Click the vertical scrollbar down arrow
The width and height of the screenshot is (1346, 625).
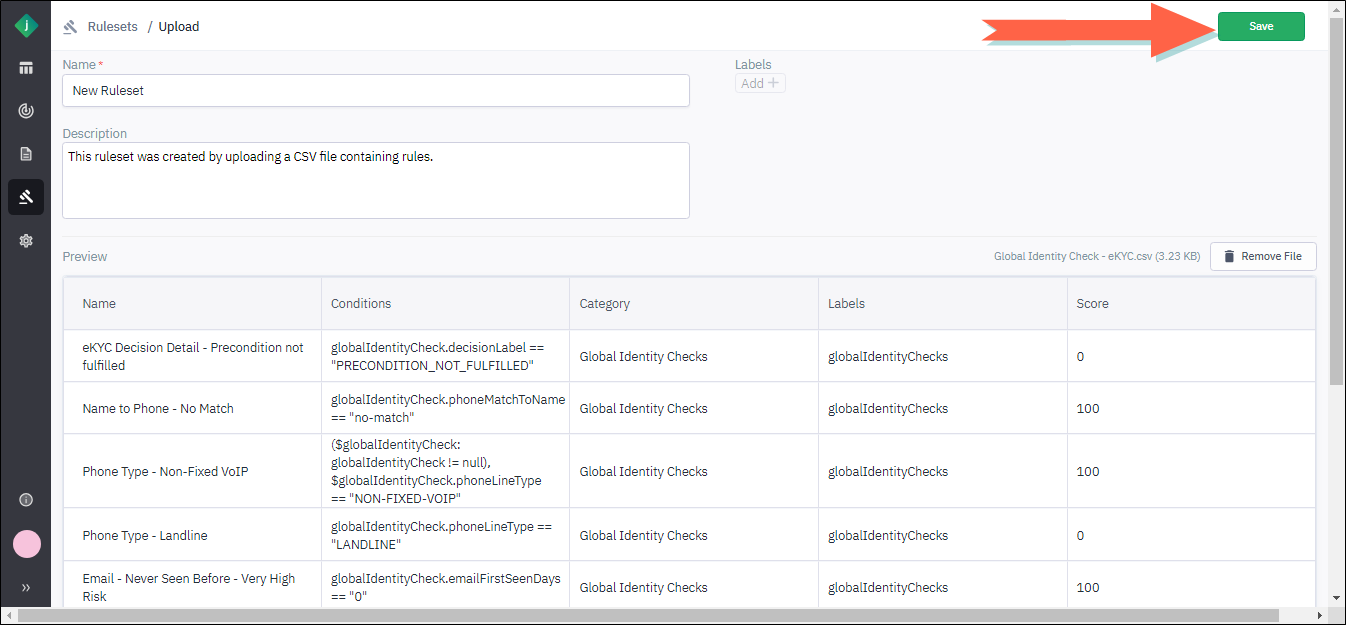click(x=1337, y=597)
